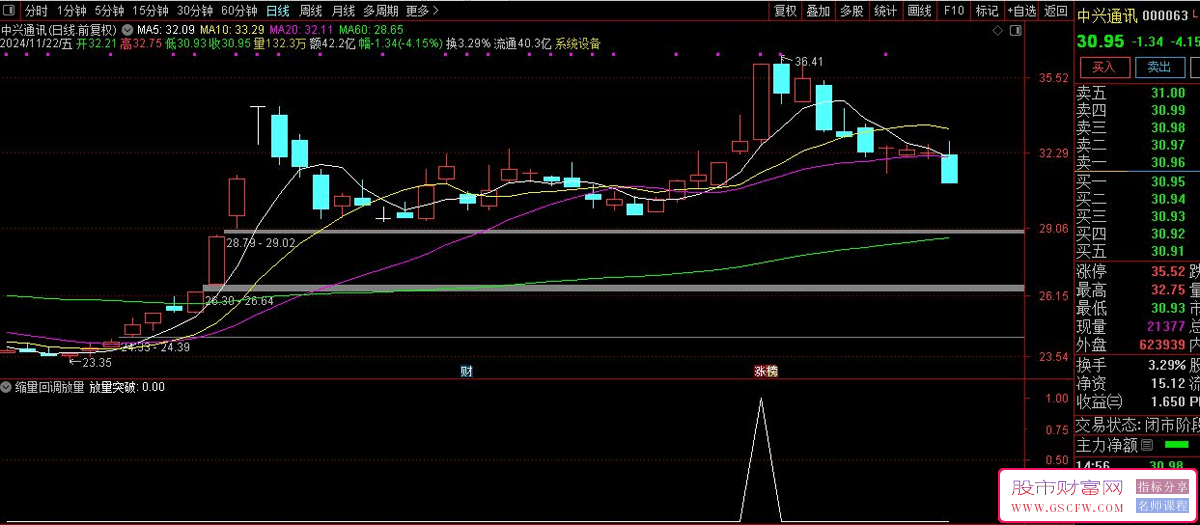Switch to the 月线 monthly chart
This screenshot has height=525, width=1200.
click(342, 11)
